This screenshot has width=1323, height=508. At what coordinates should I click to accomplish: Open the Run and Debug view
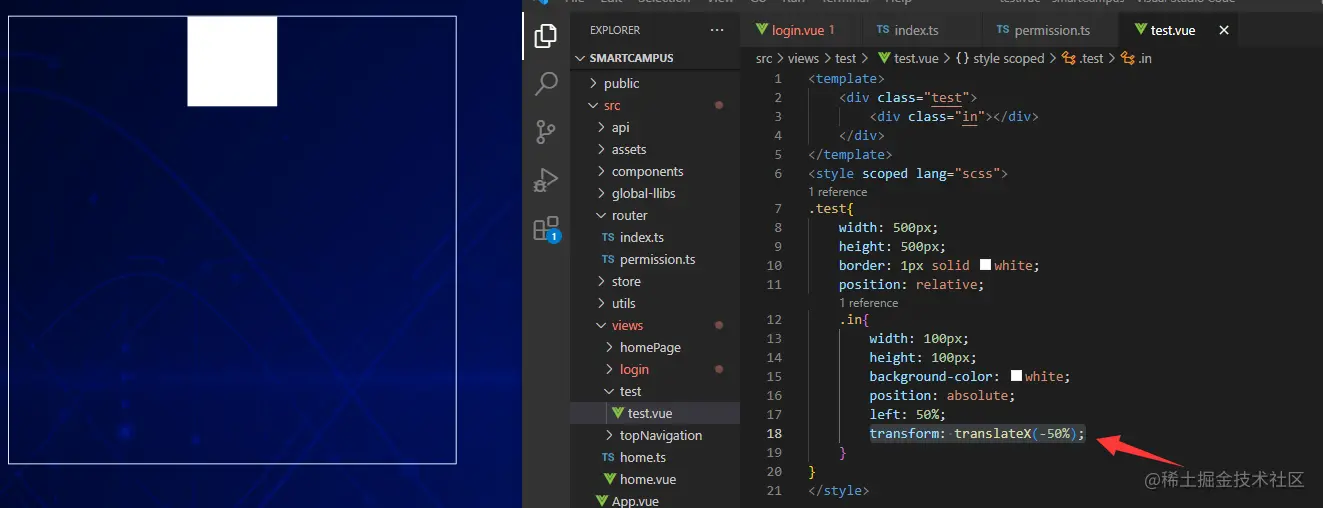(546, 180)
